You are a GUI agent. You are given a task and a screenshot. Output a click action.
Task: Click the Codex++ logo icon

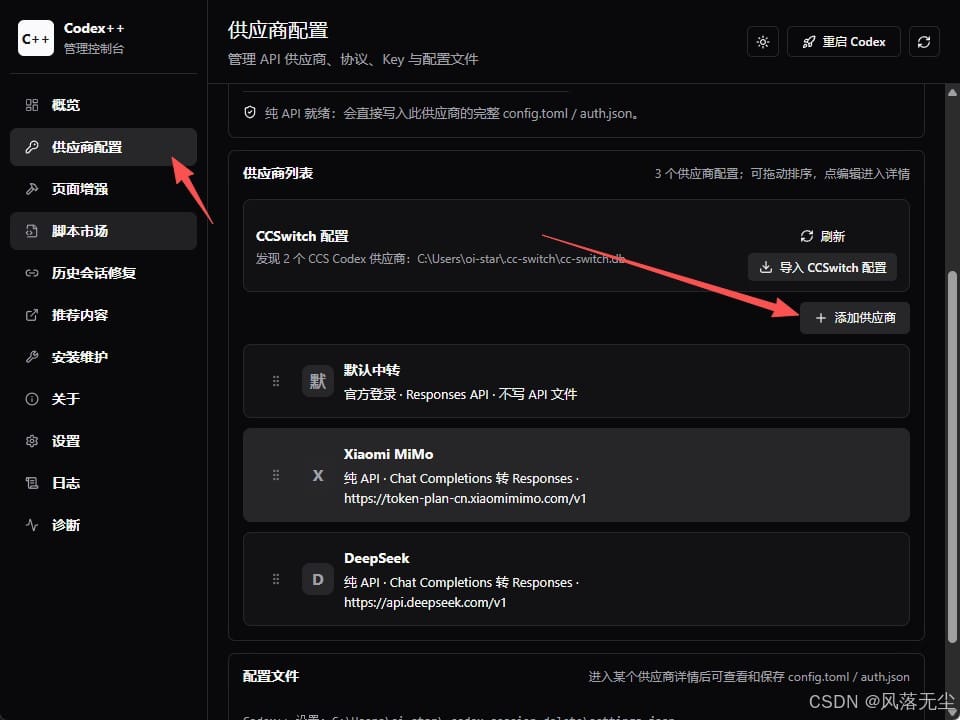pyautogui.click(x=36, y=38)
